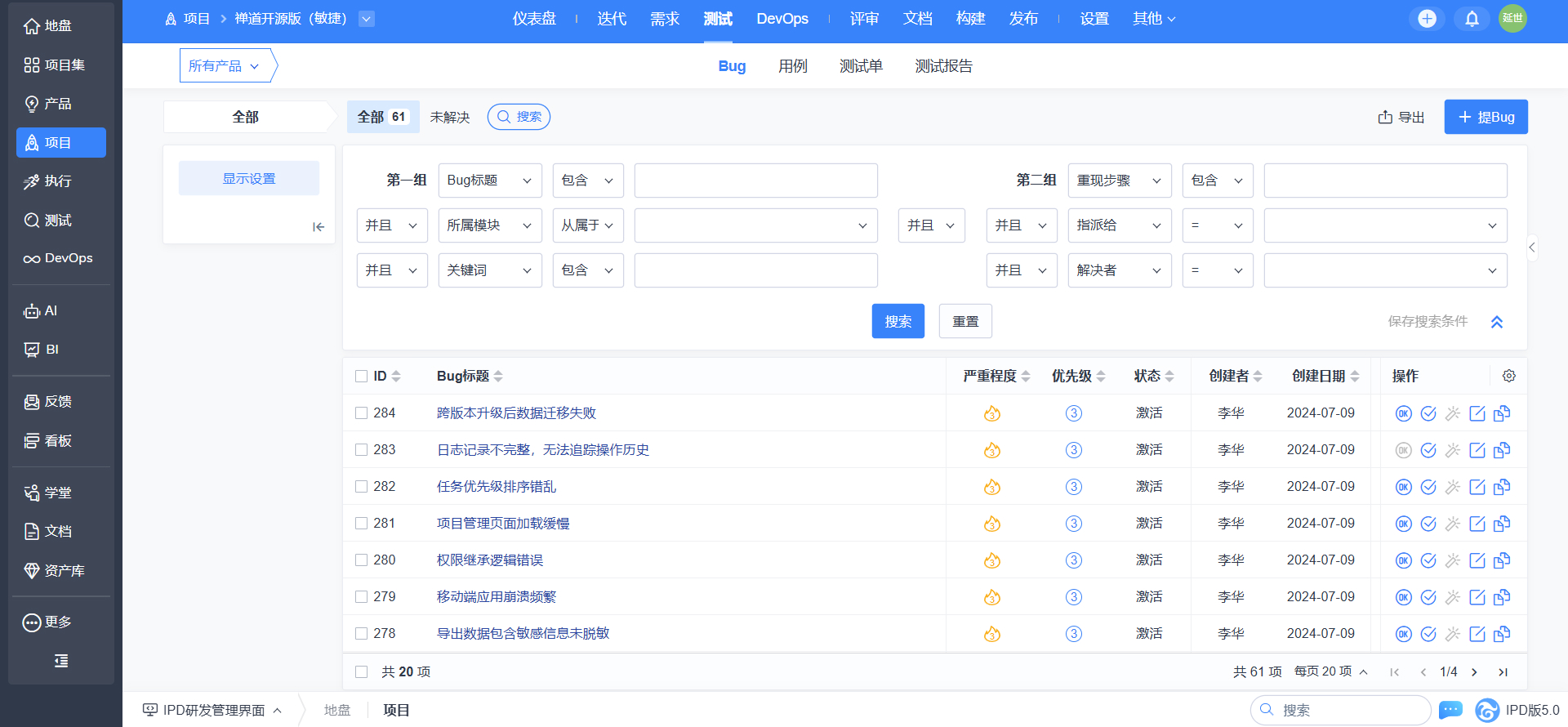1568x727 pixels.
Task: Edit bug 282 with the pencil icon
Action: pos(1477,487)
